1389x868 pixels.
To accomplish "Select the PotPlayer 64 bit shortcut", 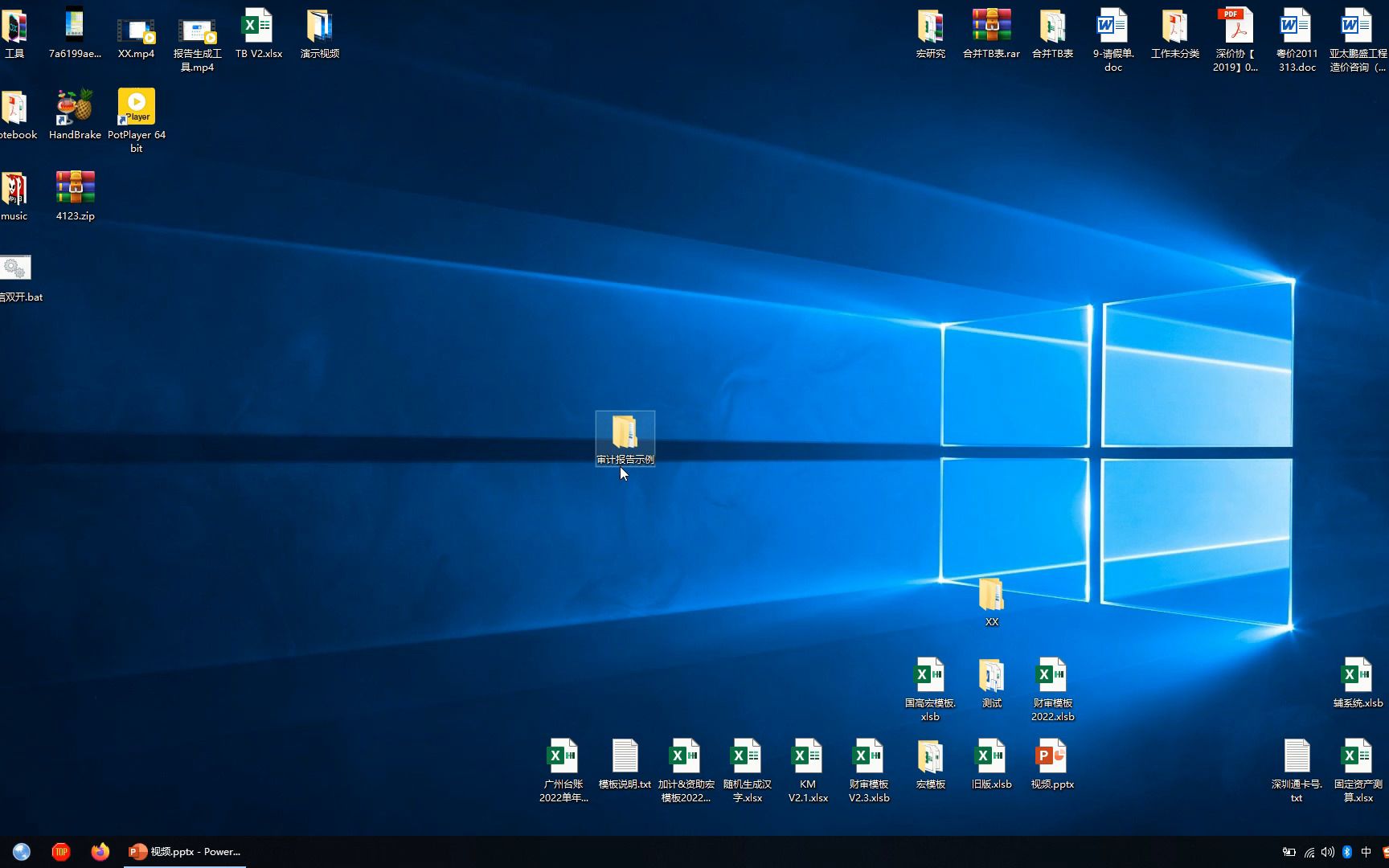I will (137, 121).
